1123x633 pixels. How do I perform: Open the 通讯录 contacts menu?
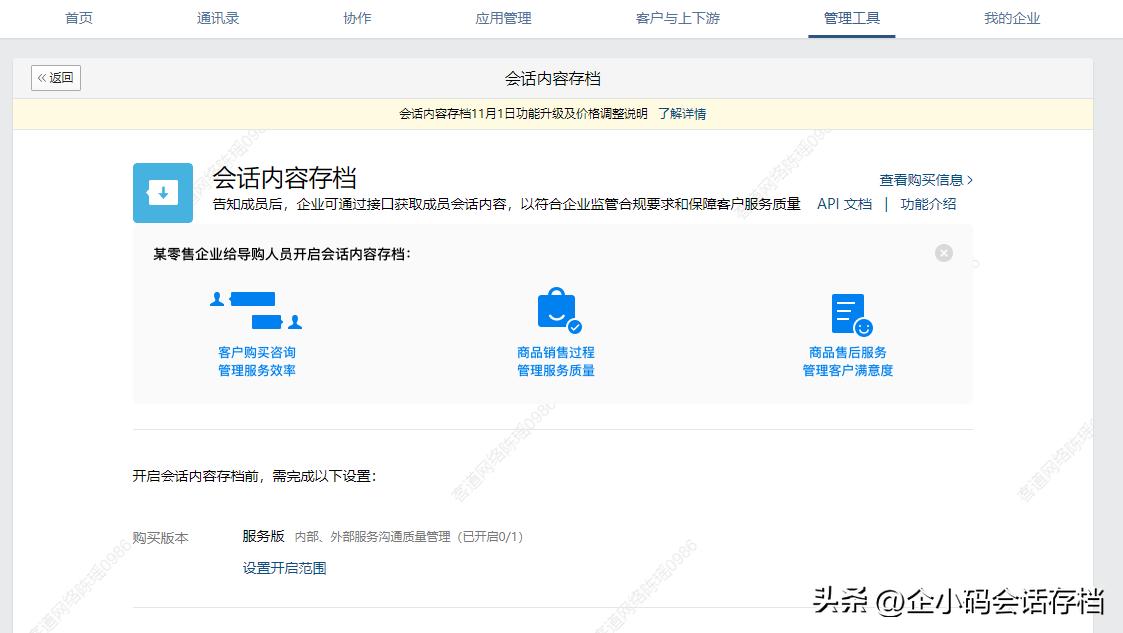click(217, 17)
